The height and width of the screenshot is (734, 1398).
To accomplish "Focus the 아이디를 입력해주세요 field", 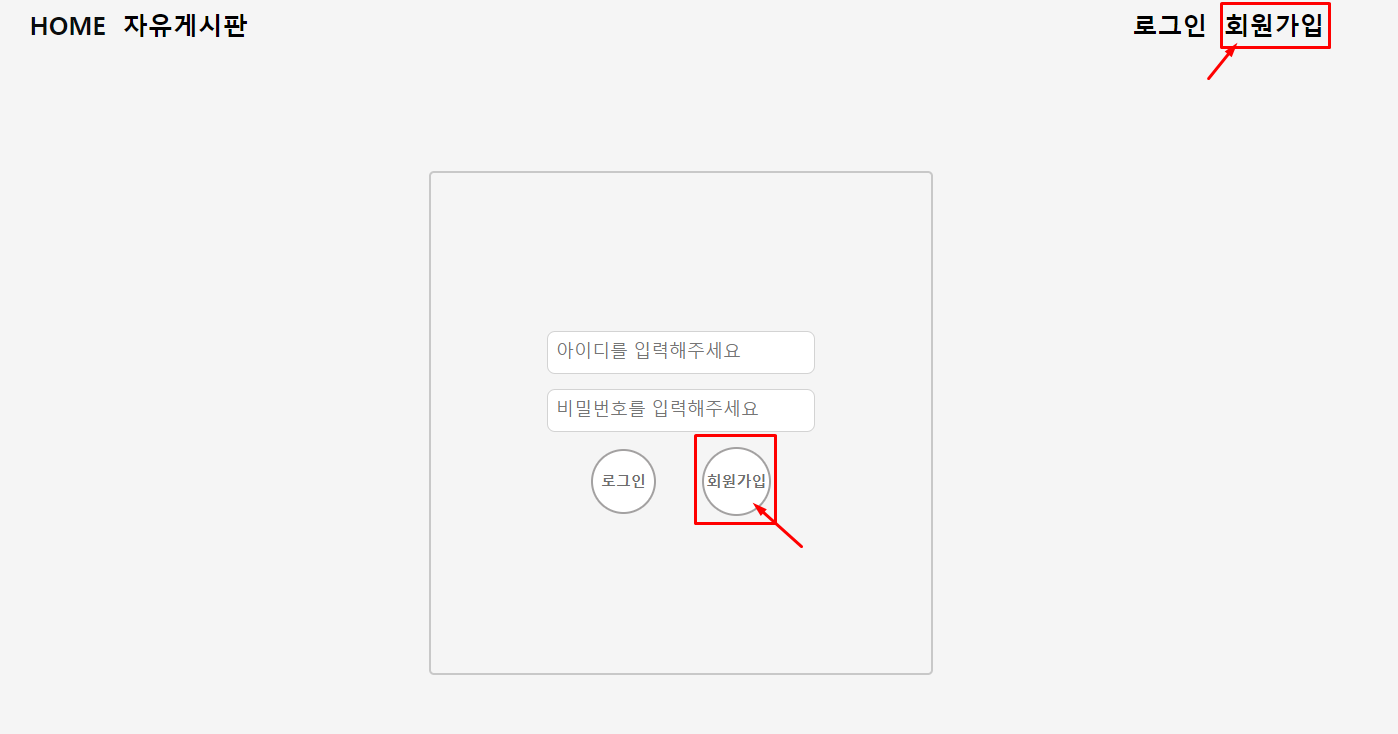I will 681,352.
